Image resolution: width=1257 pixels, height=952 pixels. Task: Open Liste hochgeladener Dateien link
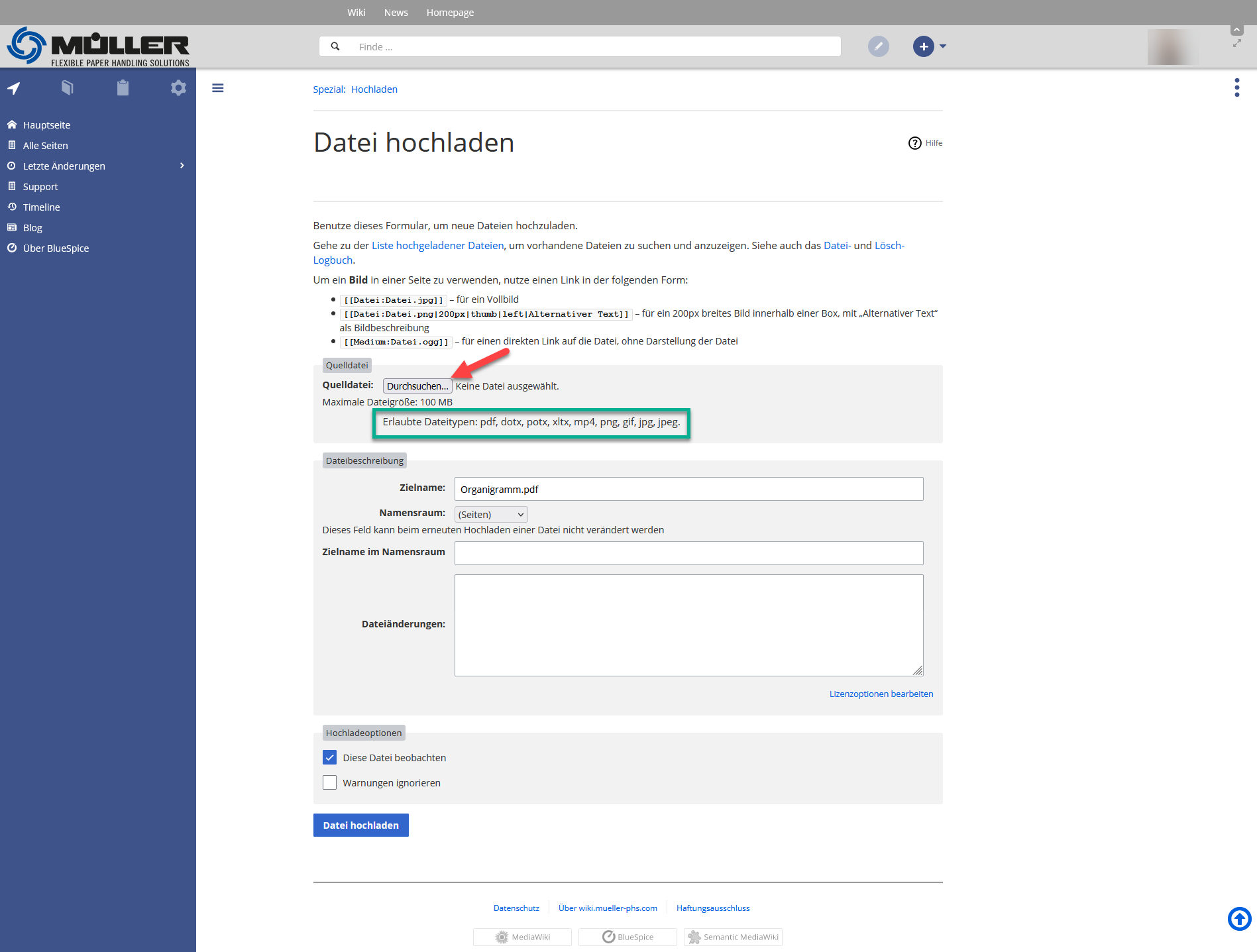[437, 246]
